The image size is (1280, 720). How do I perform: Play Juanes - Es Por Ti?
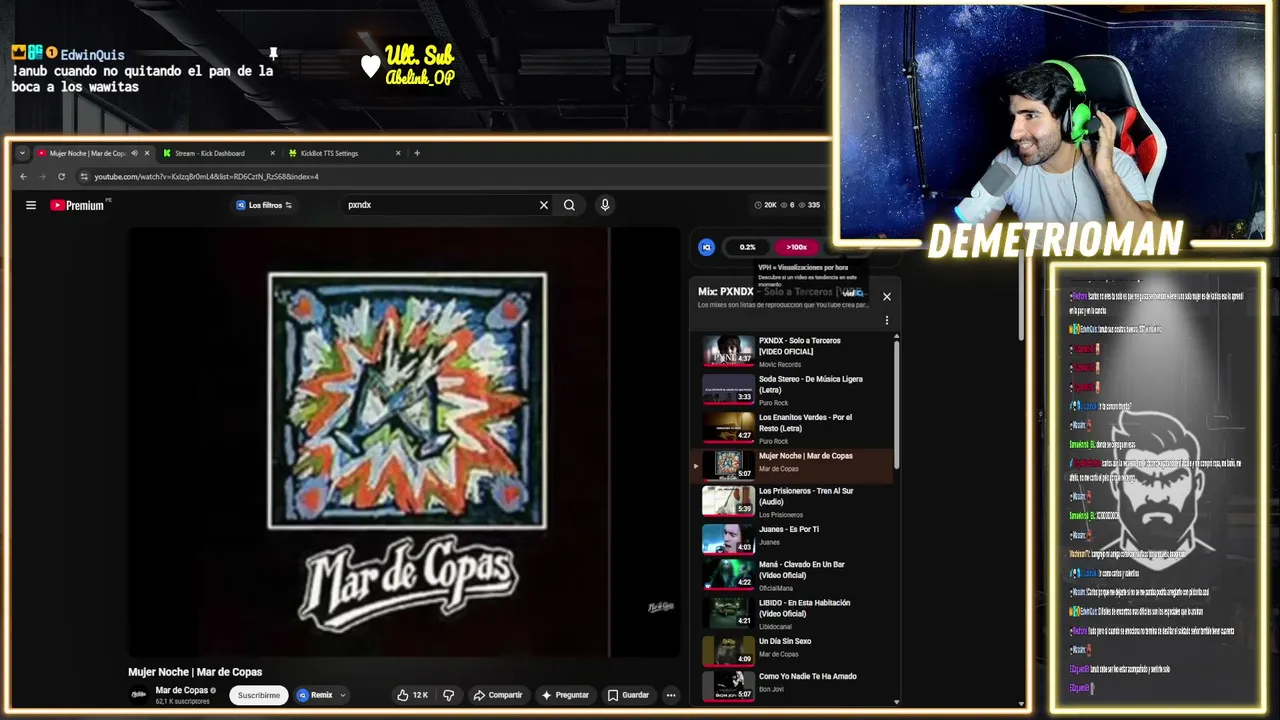click(x=795, y=538)
